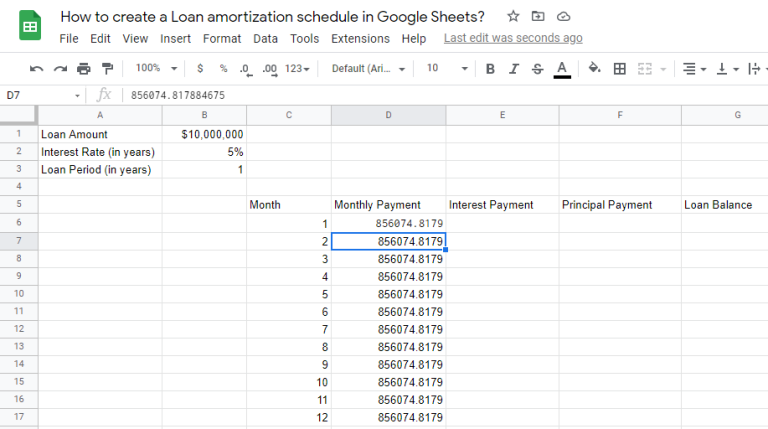Open the horizontal align dropdown
Screen dimensions: 768x429
click(694, 69)
